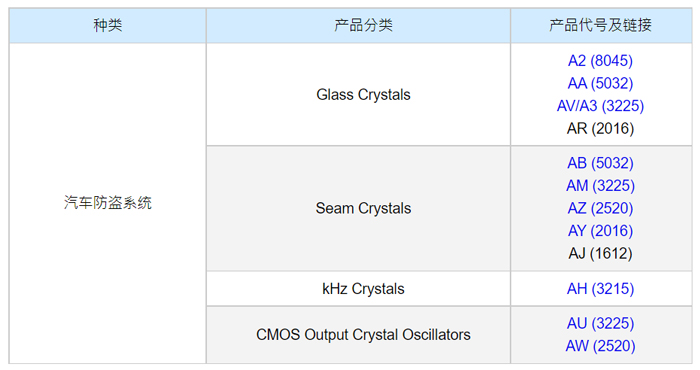Click CMOS Output Crystal Oscillators cell
700x370 pixels.
358,335
